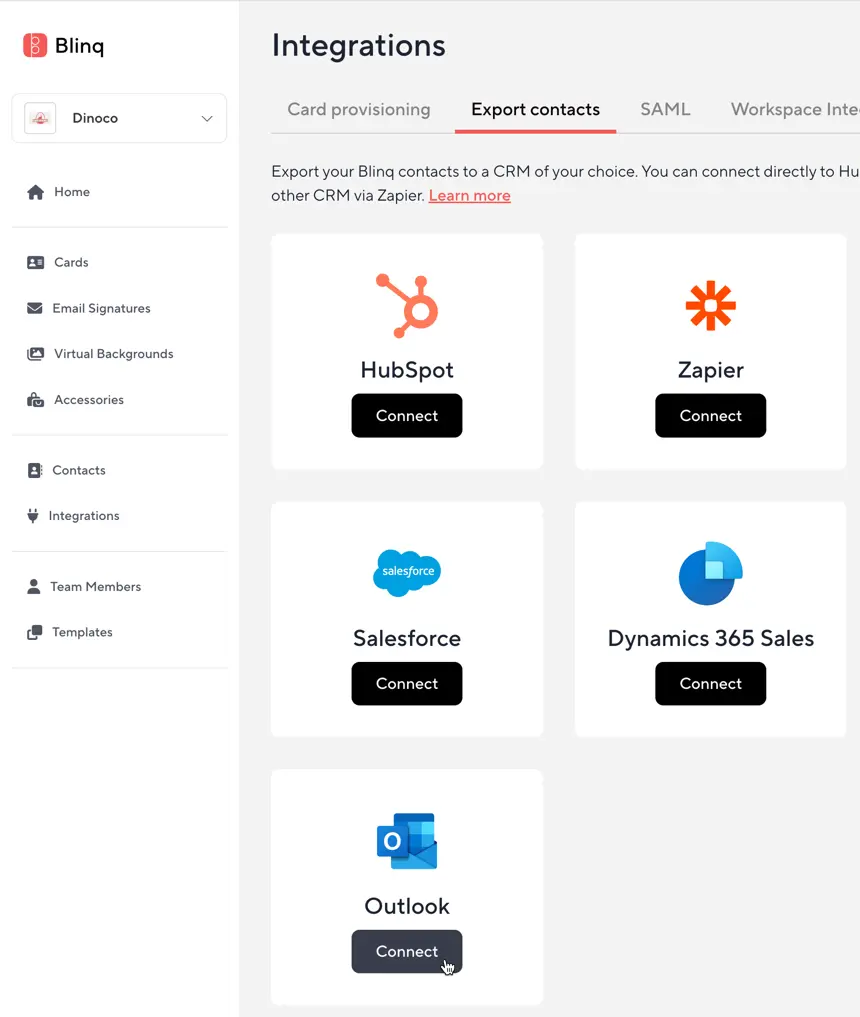
Task: Connect Dynamics 365 Sales
Action: tap(711, 684)
